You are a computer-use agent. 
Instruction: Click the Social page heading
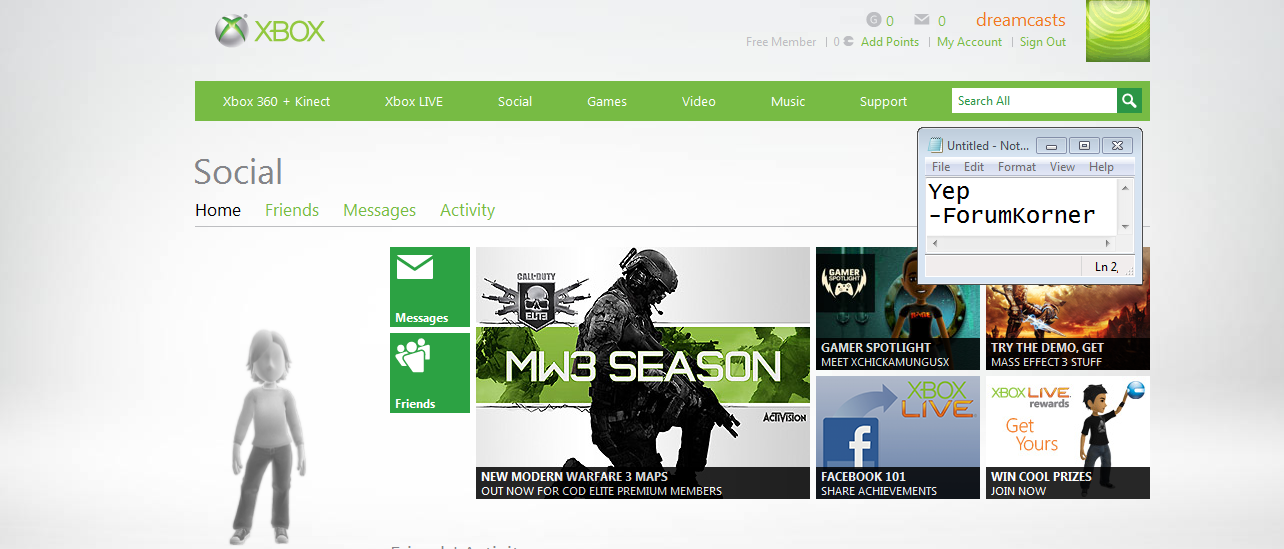coord(238,172)
